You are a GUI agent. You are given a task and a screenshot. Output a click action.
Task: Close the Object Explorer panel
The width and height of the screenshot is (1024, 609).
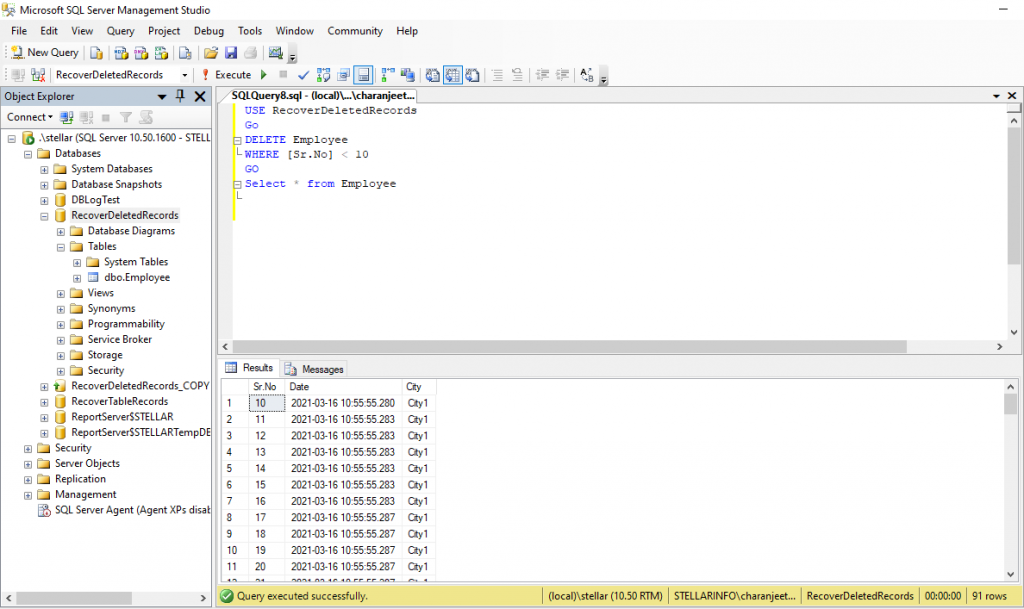[x=200, y=97]
